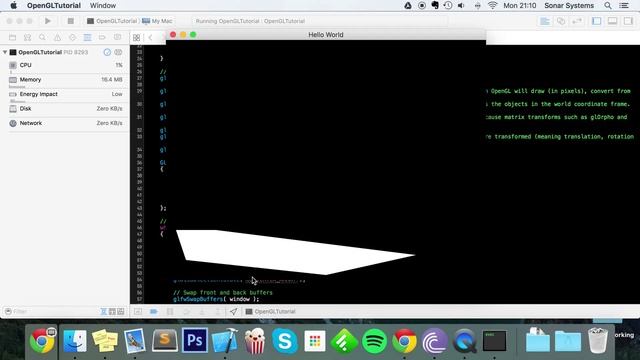Show the version editor
Image resolution: width=640 pixels, height=360 pixels.
pyautogui.click(x=577, y=21)
